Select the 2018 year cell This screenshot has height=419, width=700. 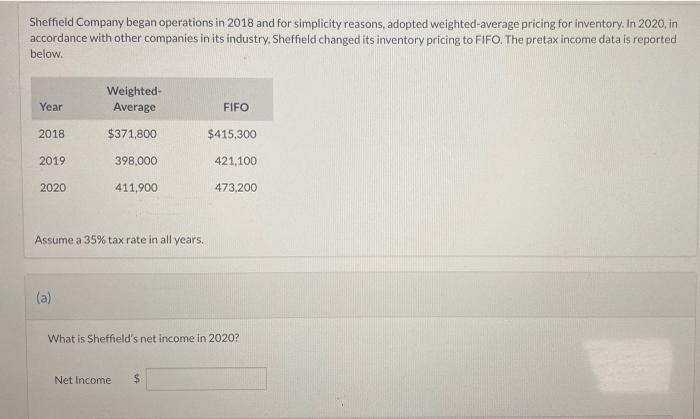pyautogui.click(x=52, y=134)
